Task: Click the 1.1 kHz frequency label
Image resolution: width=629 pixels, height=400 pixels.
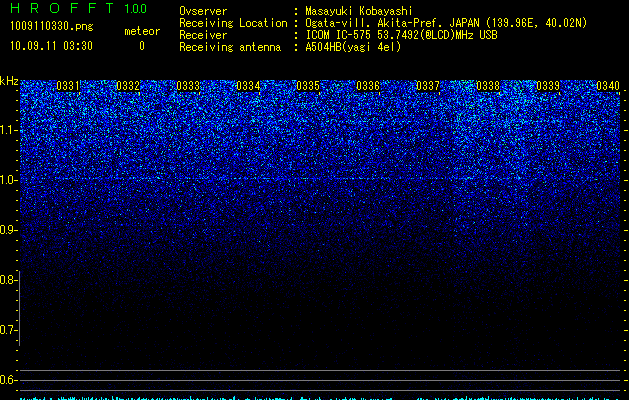Action: 7,130
